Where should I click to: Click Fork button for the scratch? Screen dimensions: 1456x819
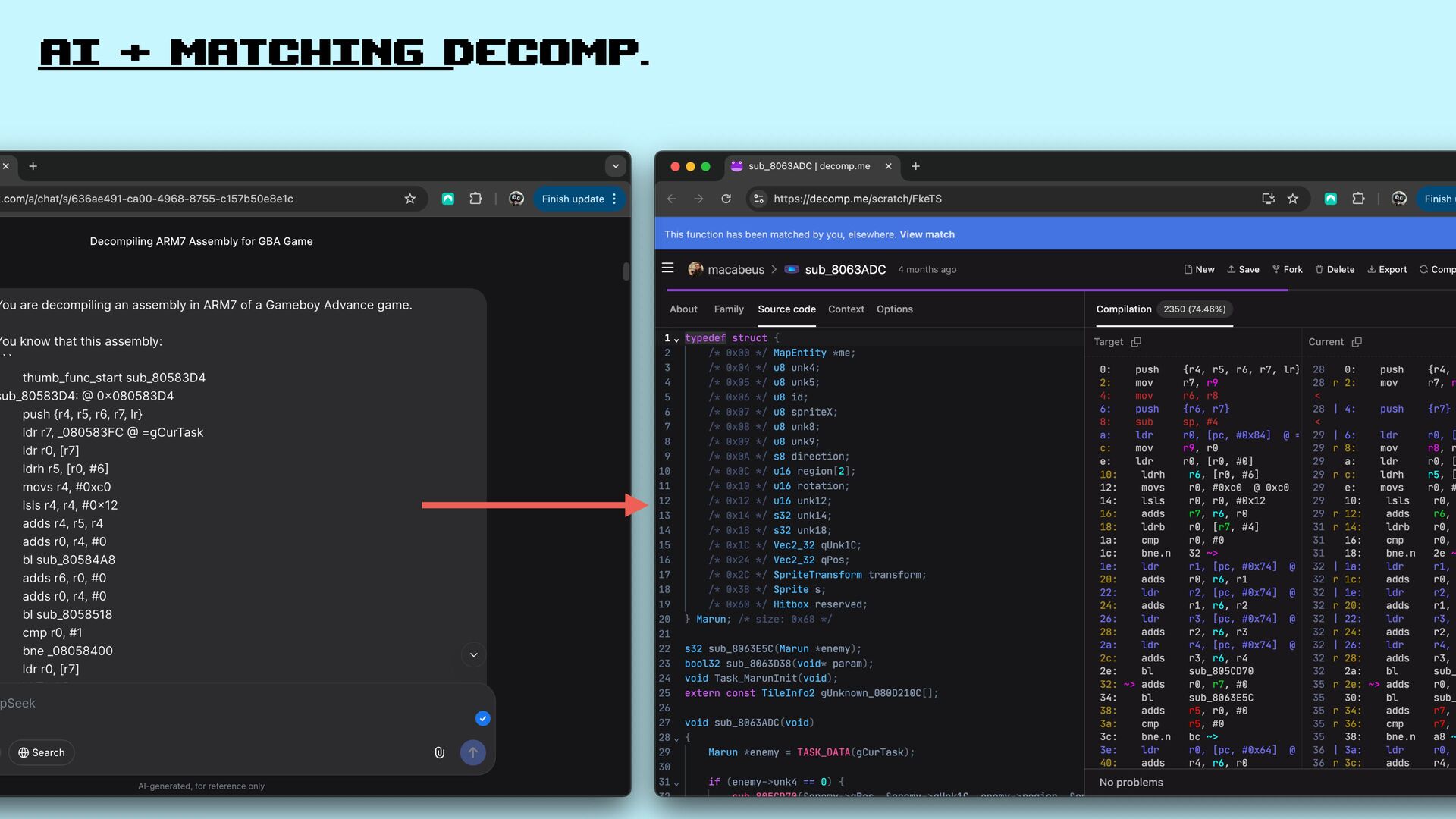[x=1287, y=269]
